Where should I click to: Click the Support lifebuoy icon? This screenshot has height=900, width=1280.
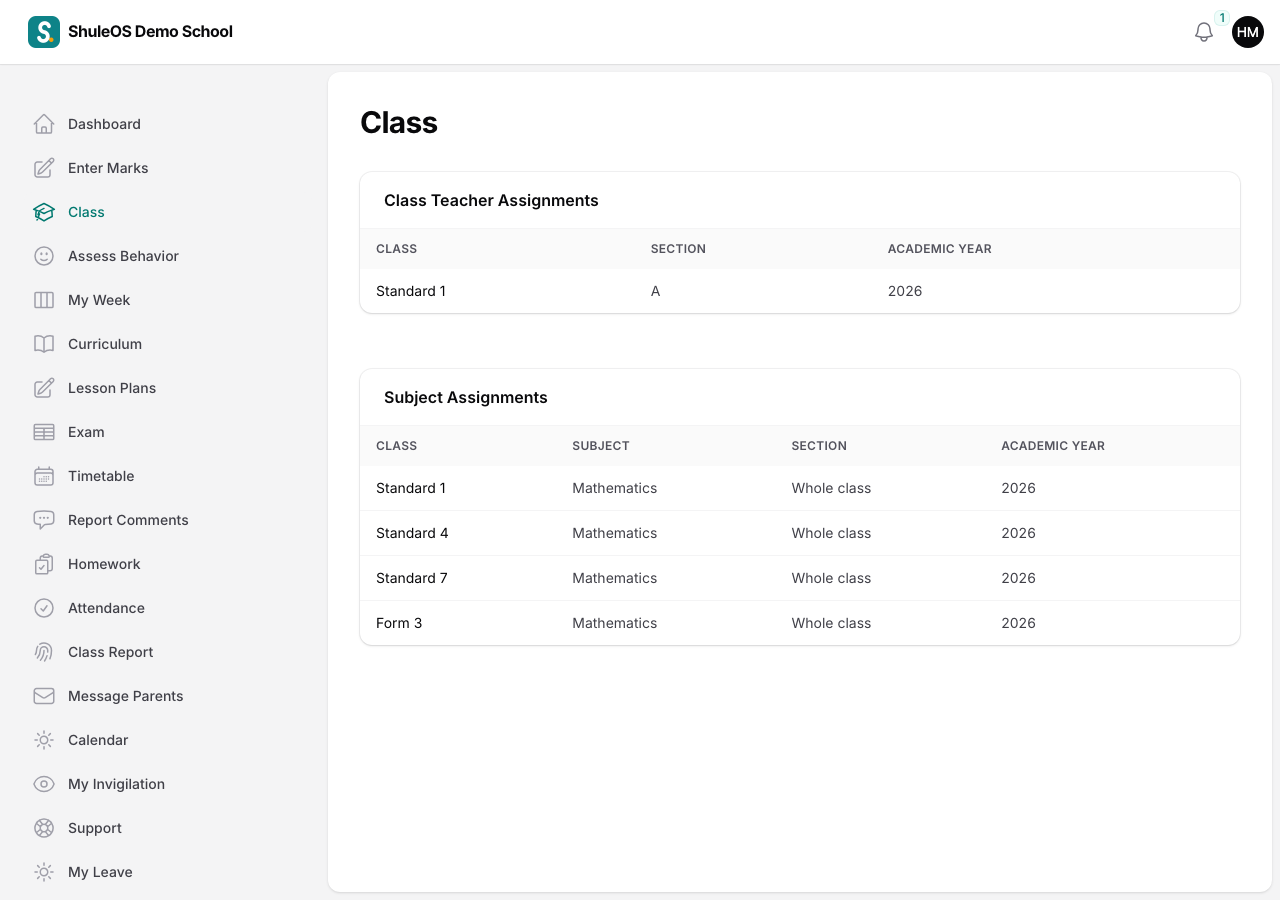click(44, 828)
